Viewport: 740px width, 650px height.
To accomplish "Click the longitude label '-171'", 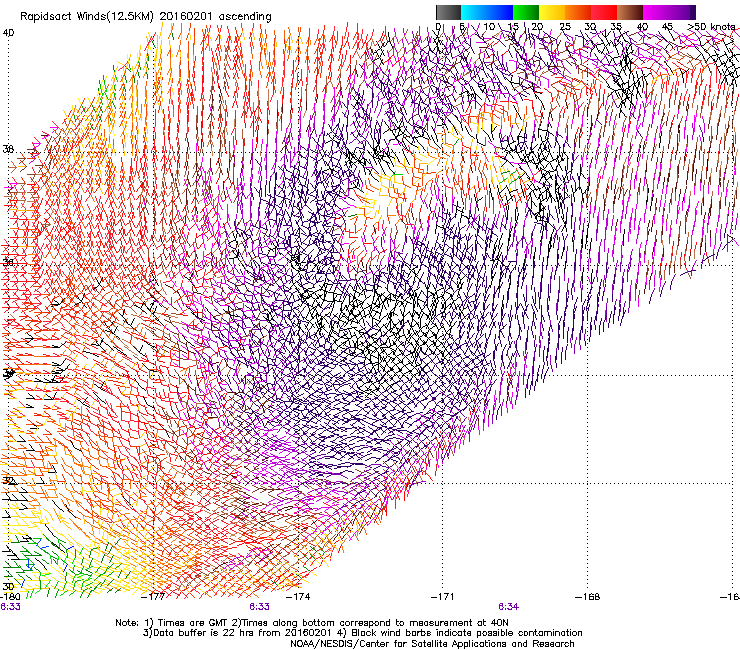I will coord(443,597).
